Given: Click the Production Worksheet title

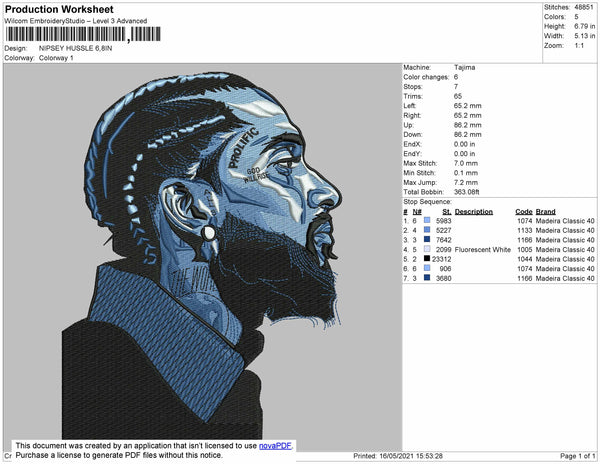Looking at the screenshot, I should click(59, 10).
